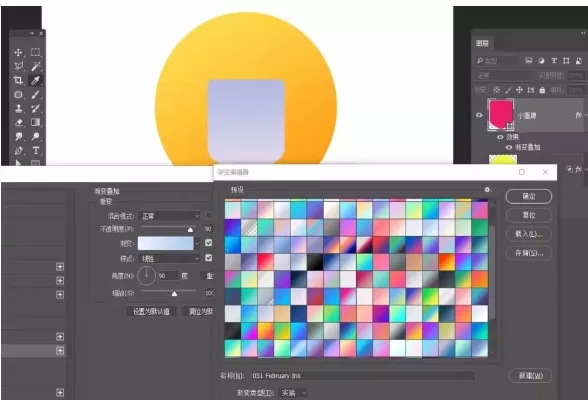Click 载入(L)... button
Image resolution: width=588 pixels, height=400 pixels.
point(529,234)
